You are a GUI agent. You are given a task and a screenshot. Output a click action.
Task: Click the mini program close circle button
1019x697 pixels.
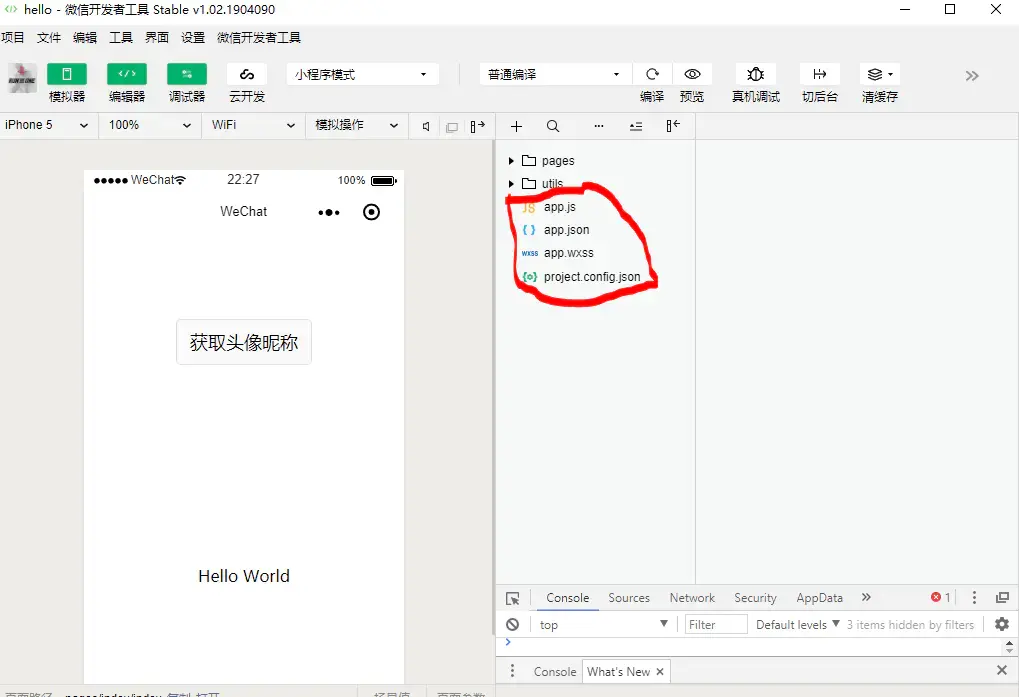(371, 212)
